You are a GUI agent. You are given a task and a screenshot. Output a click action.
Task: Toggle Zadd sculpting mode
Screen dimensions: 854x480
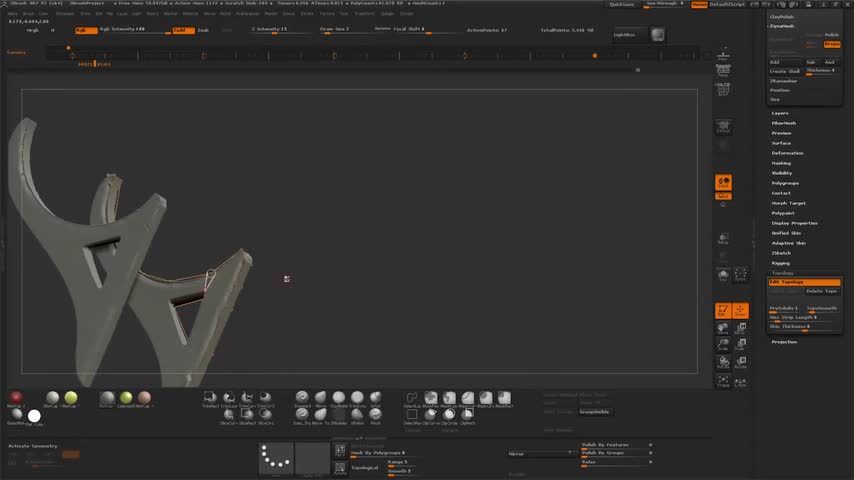(x=184, y=30)
